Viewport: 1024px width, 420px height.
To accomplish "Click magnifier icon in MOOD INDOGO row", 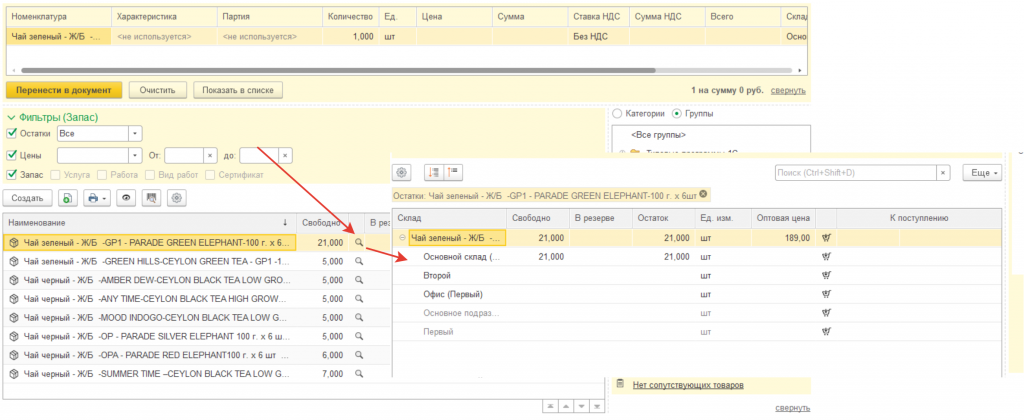I will (358, 318).
